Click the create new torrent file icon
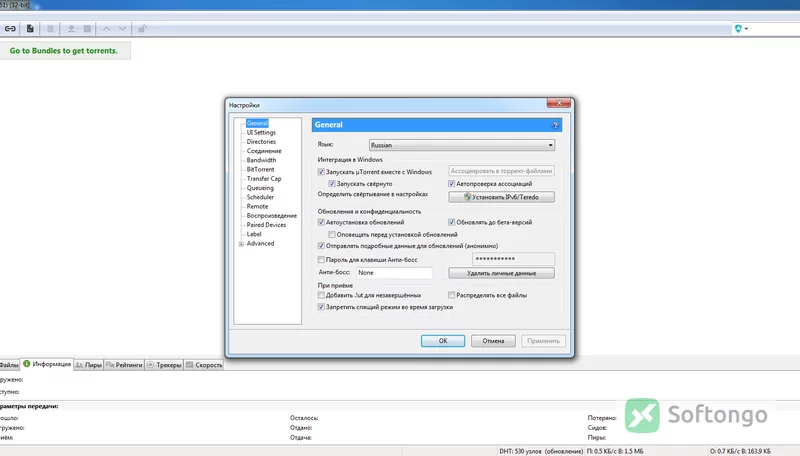This screenshot has height=456, width=800. [30, 29]
